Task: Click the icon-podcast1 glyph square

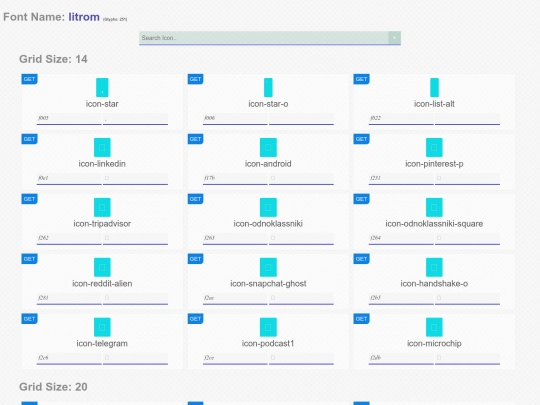Action: click(x=268, y=327)
